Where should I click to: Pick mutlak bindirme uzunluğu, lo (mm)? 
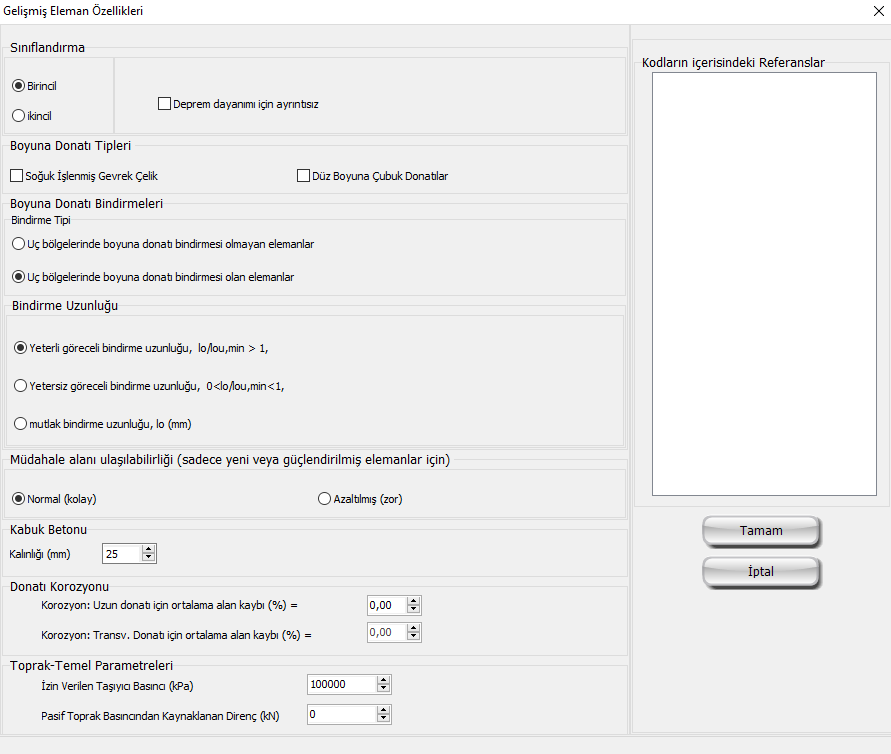[x=20, y=423]
